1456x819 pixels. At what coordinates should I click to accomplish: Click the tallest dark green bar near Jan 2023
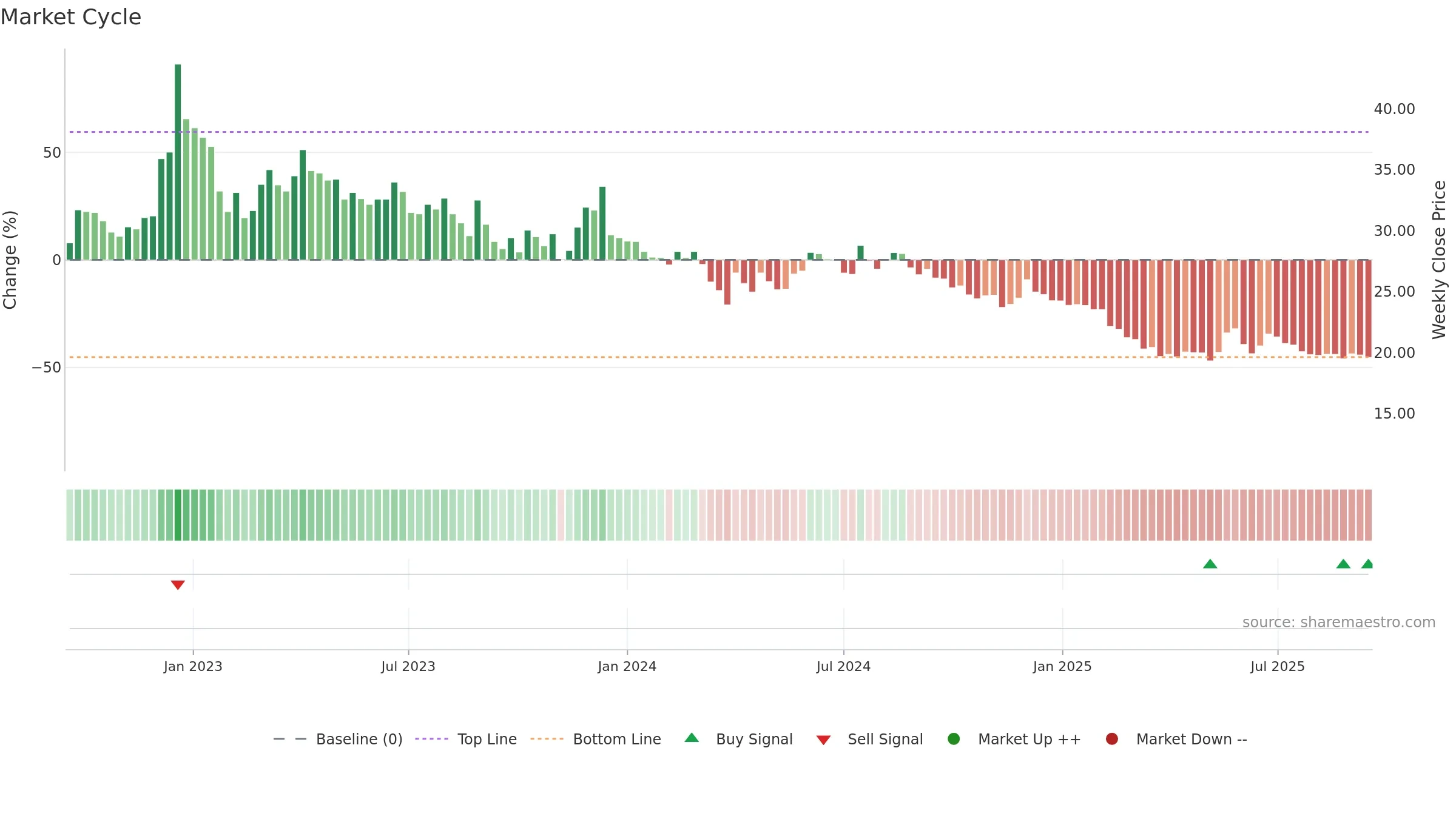coord(178,162)
